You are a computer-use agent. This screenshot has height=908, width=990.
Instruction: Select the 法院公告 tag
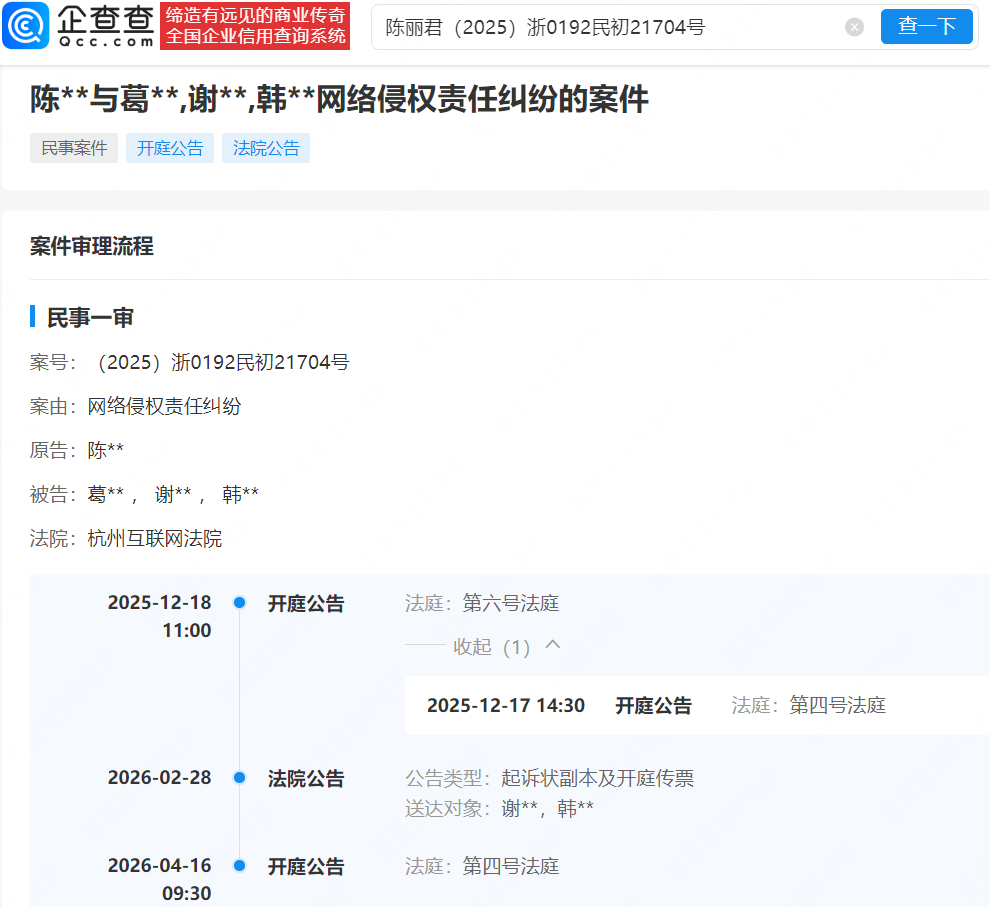click(265, 147)
